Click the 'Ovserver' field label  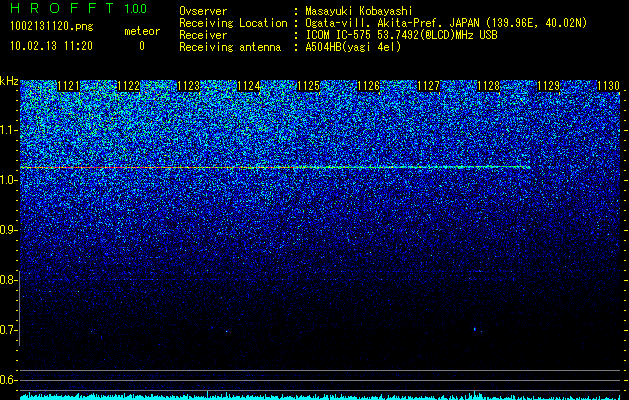203,11
